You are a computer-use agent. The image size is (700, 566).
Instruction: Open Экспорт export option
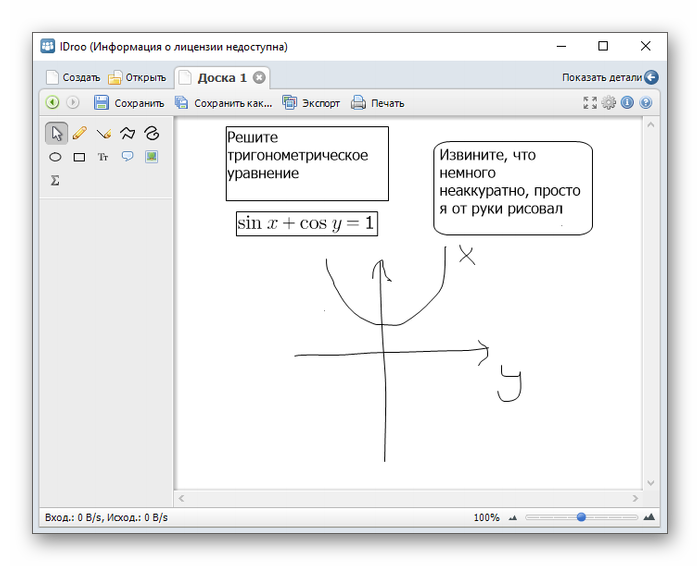(311, 103)
